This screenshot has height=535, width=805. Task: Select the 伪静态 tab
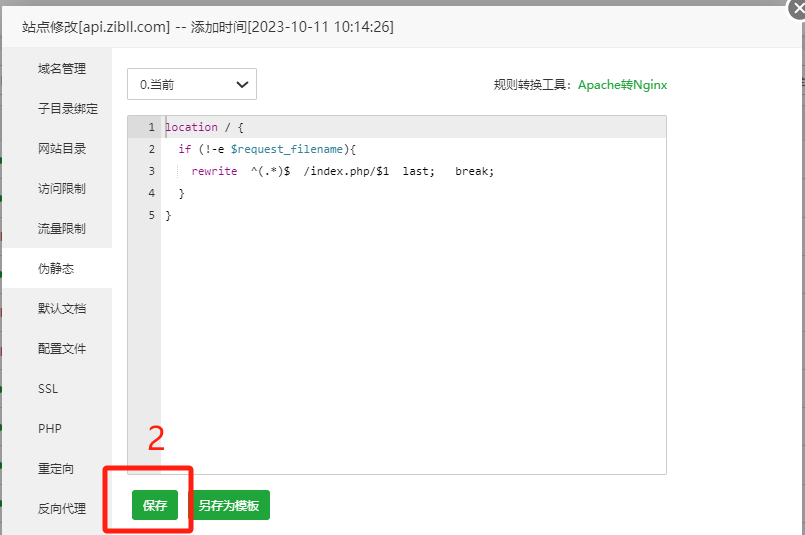[x=56, y=269]
